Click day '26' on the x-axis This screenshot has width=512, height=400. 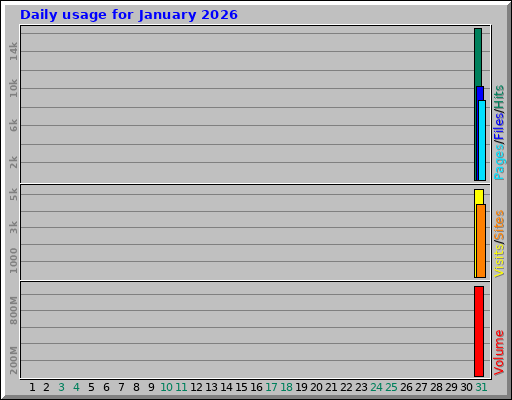[x=406, y=387]
